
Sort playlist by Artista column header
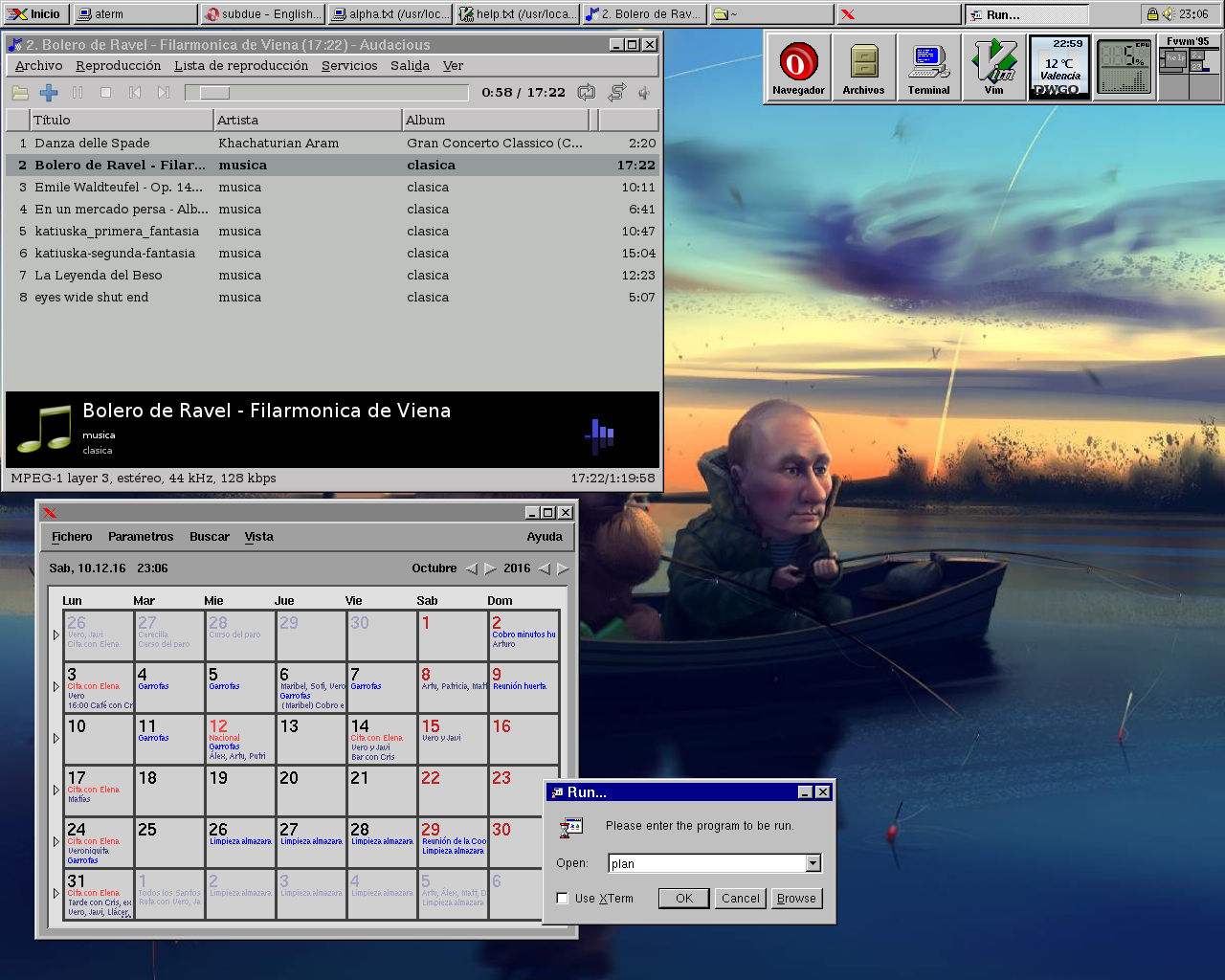pos(307,120)
